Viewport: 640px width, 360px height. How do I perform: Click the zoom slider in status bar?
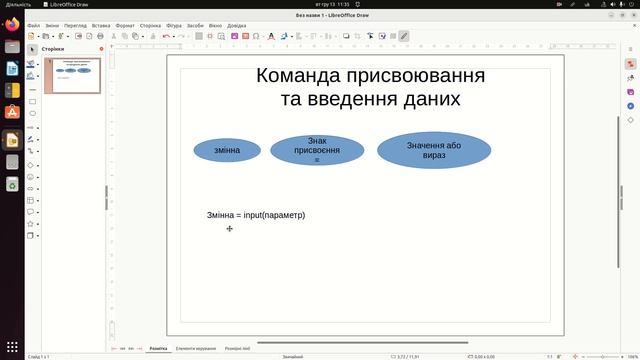coord(602,357)
